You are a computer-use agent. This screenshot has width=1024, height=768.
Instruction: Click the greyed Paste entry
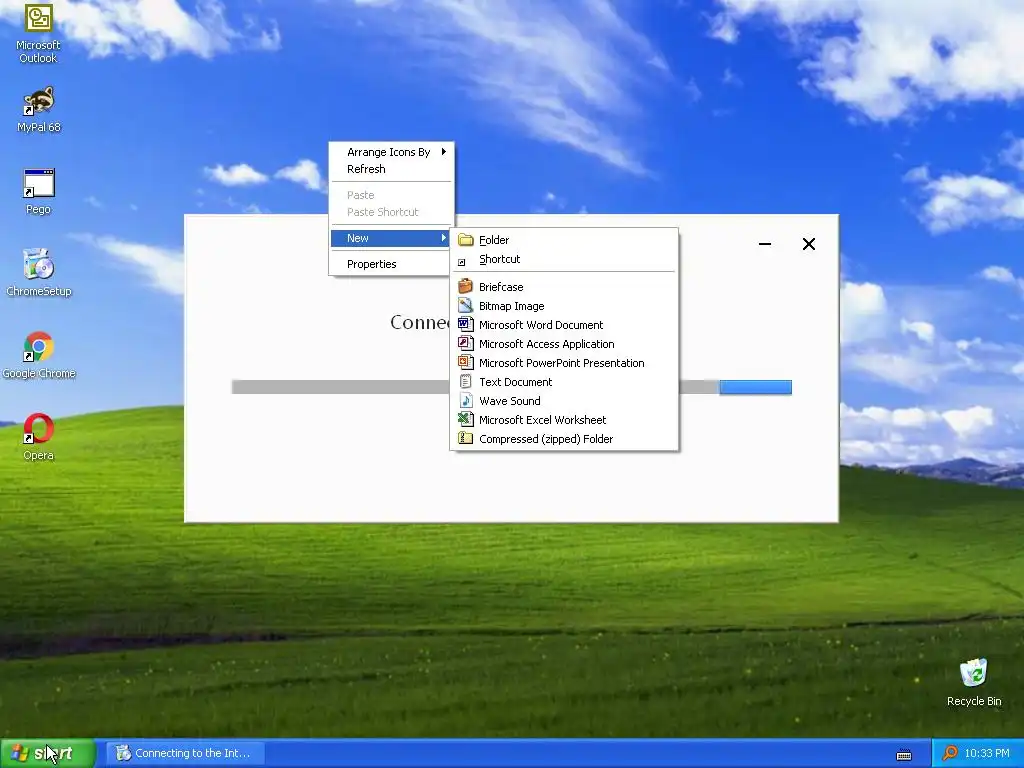point(391,195)
